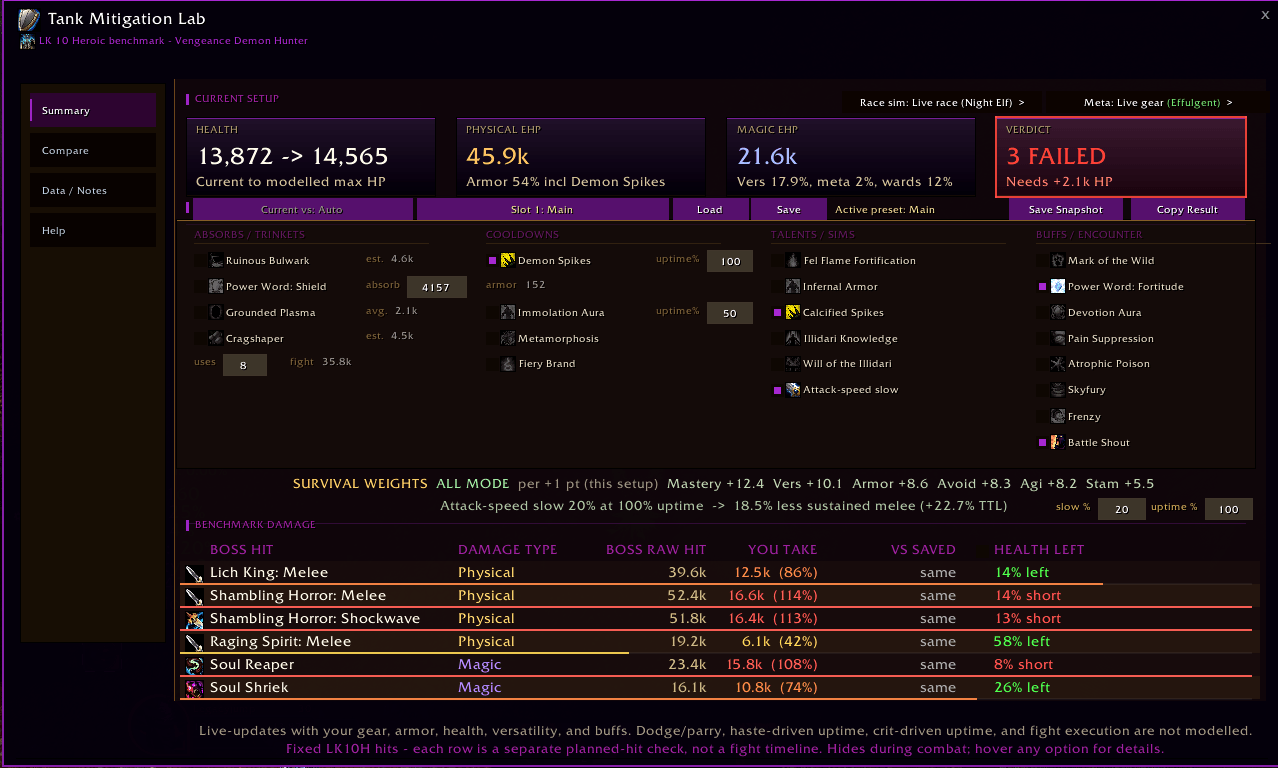Screen dimensions: 1278x768
Task: Click the Mastery +12.4 survival weight
Action: (716, 483)
